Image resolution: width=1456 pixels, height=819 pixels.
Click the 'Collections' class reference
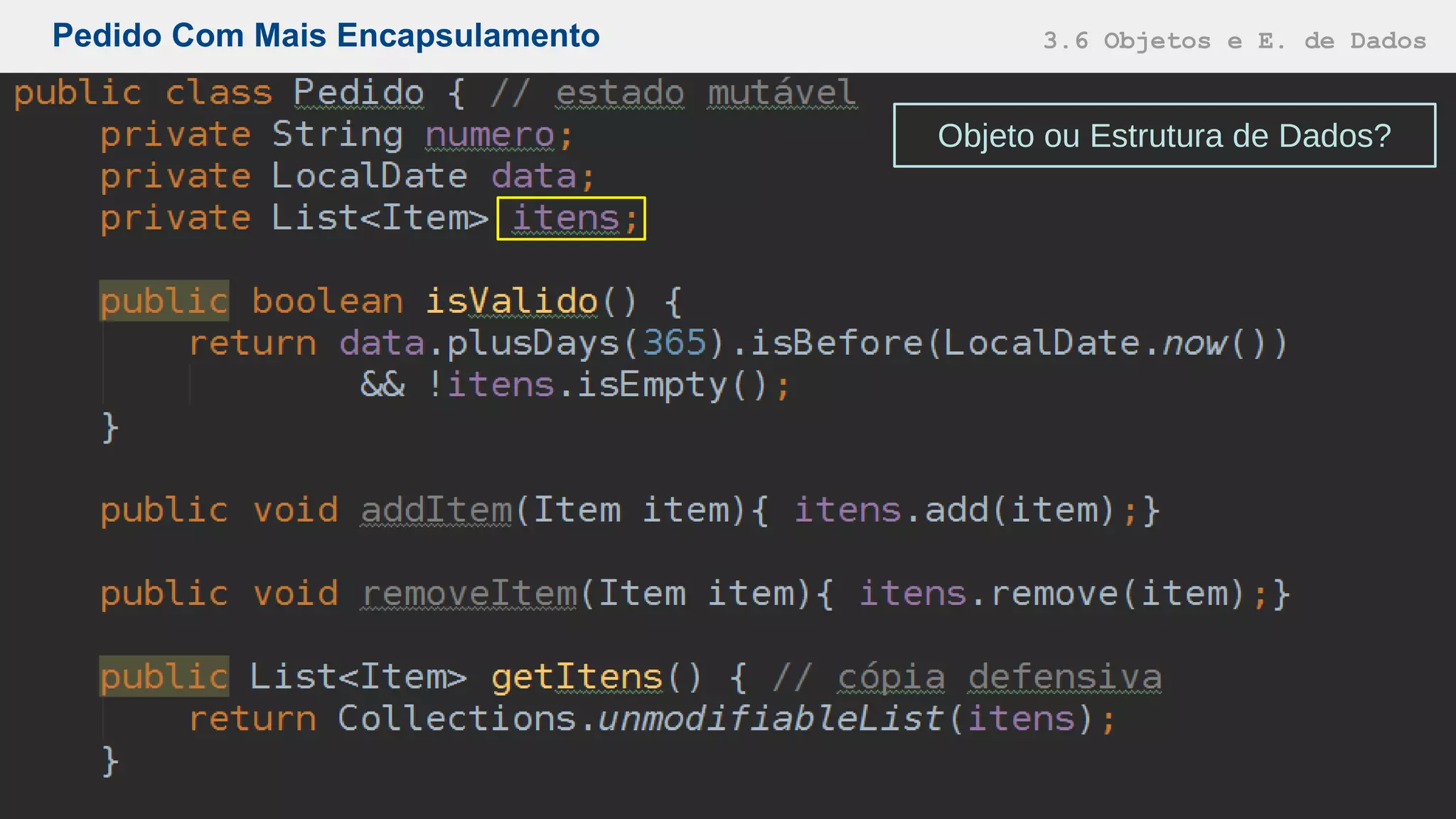[x=456, y=718]
